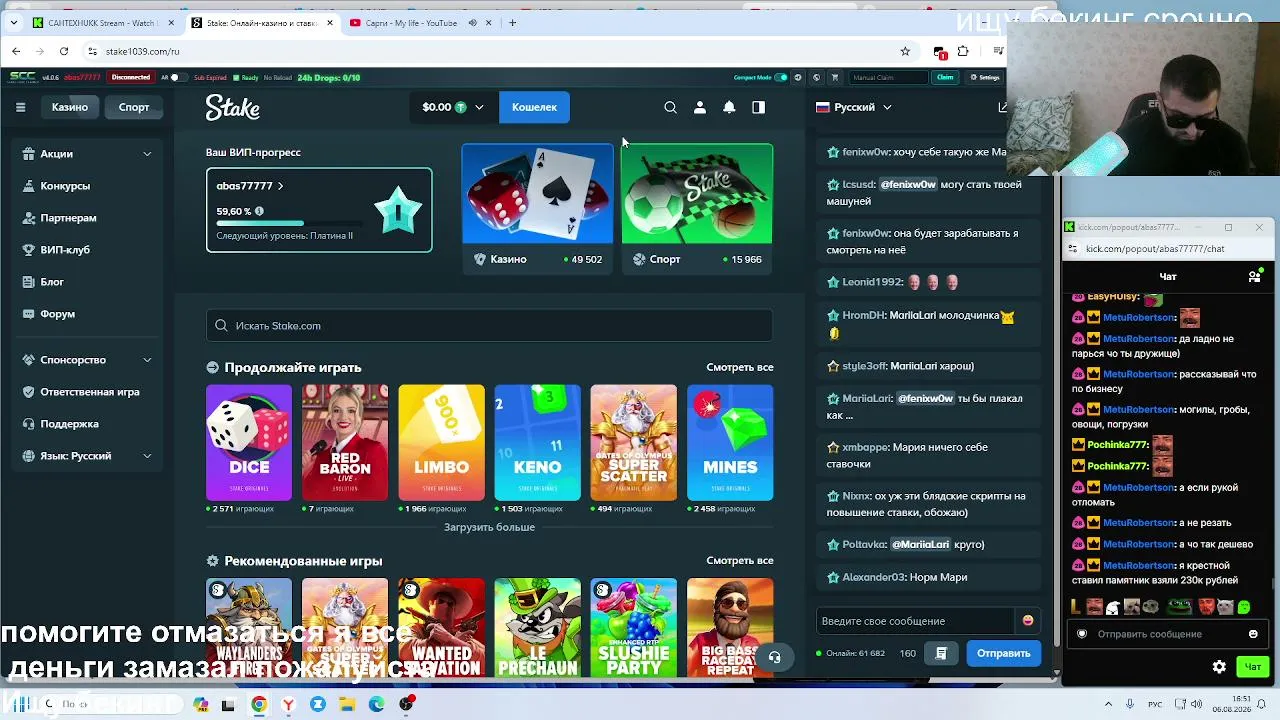Mute the YouTube tab audio icon
1280x720 pixels.
point(472,23)
